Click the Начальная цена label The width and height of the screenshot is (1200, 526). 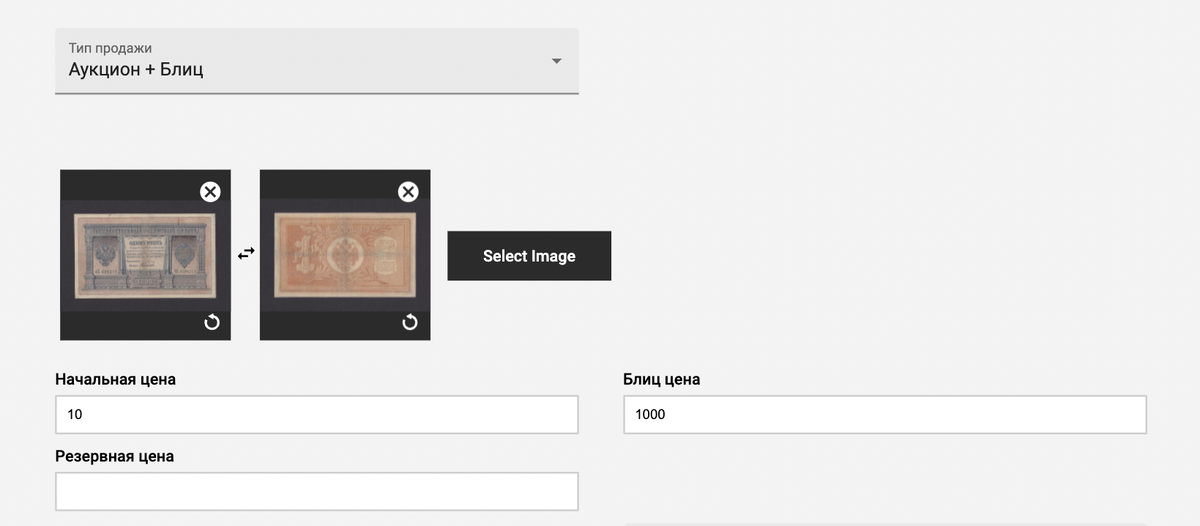[x=116, y=379]
